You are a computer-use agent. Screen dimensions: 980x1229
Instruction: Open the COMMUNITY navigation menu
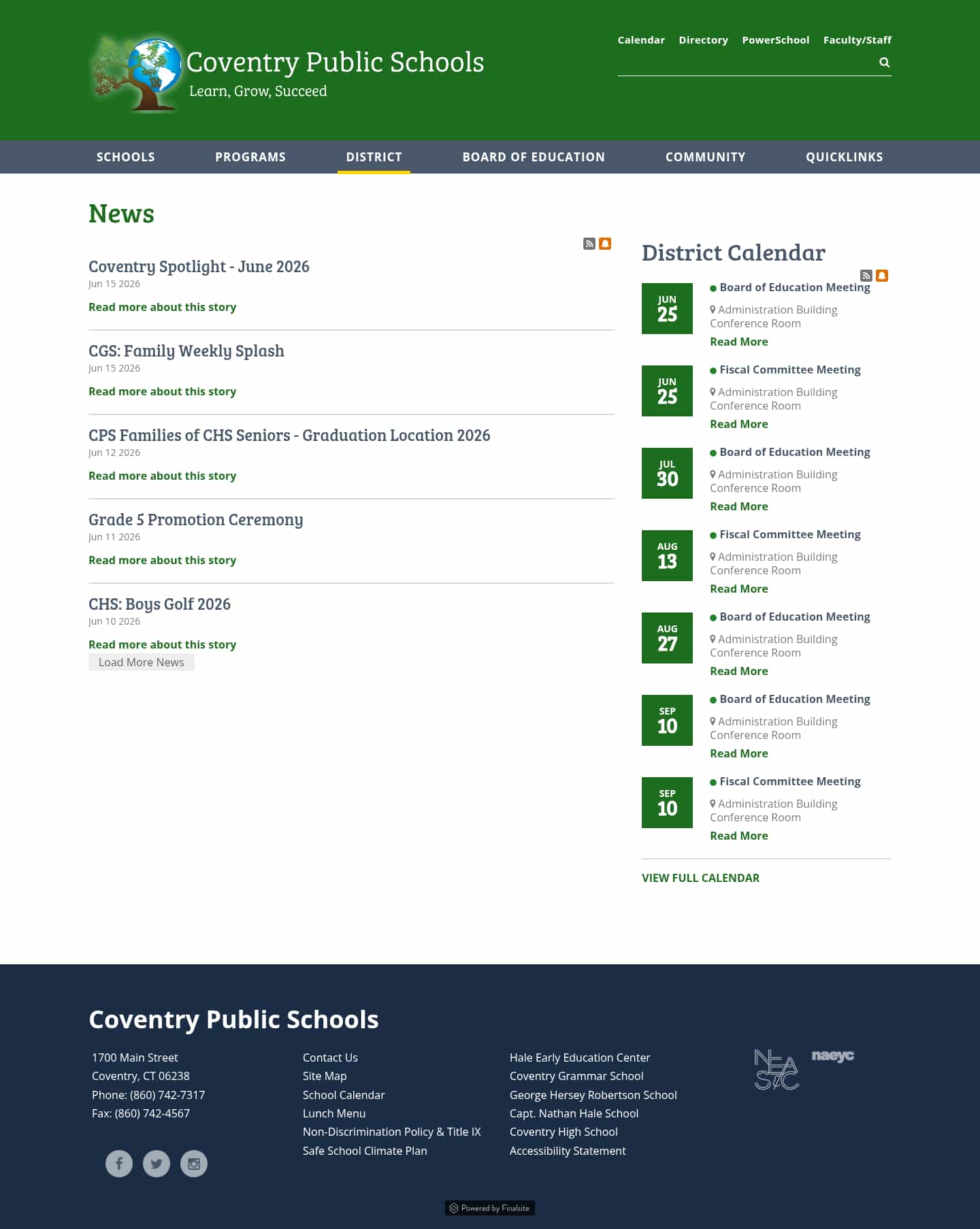click(706, 157)
